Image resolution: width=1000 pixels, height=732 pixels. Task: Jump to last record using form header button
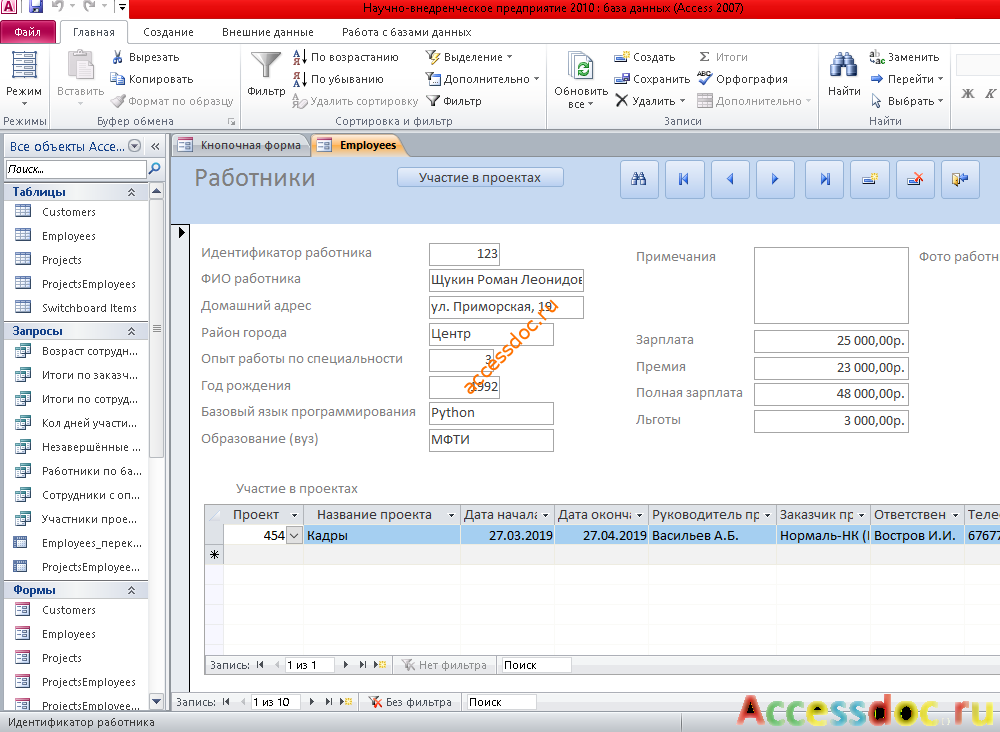(x=824, y=179)
